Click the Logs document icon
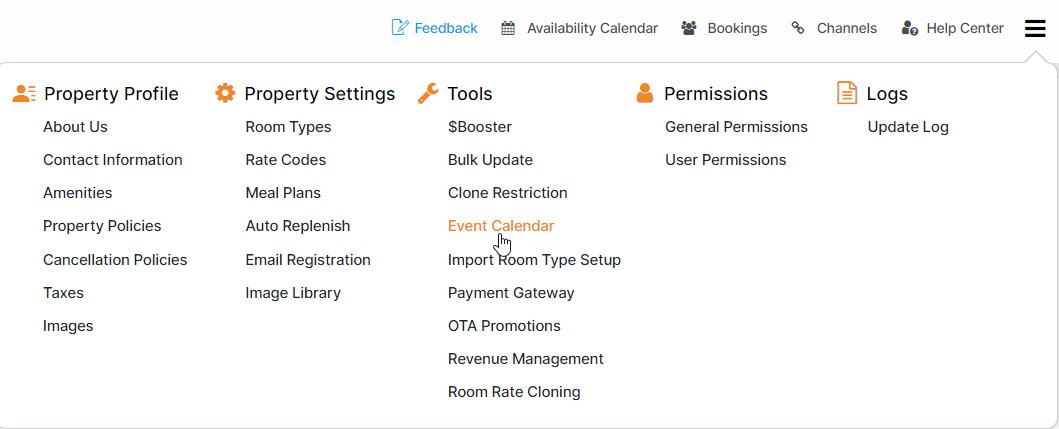 (x=847, y=93)
